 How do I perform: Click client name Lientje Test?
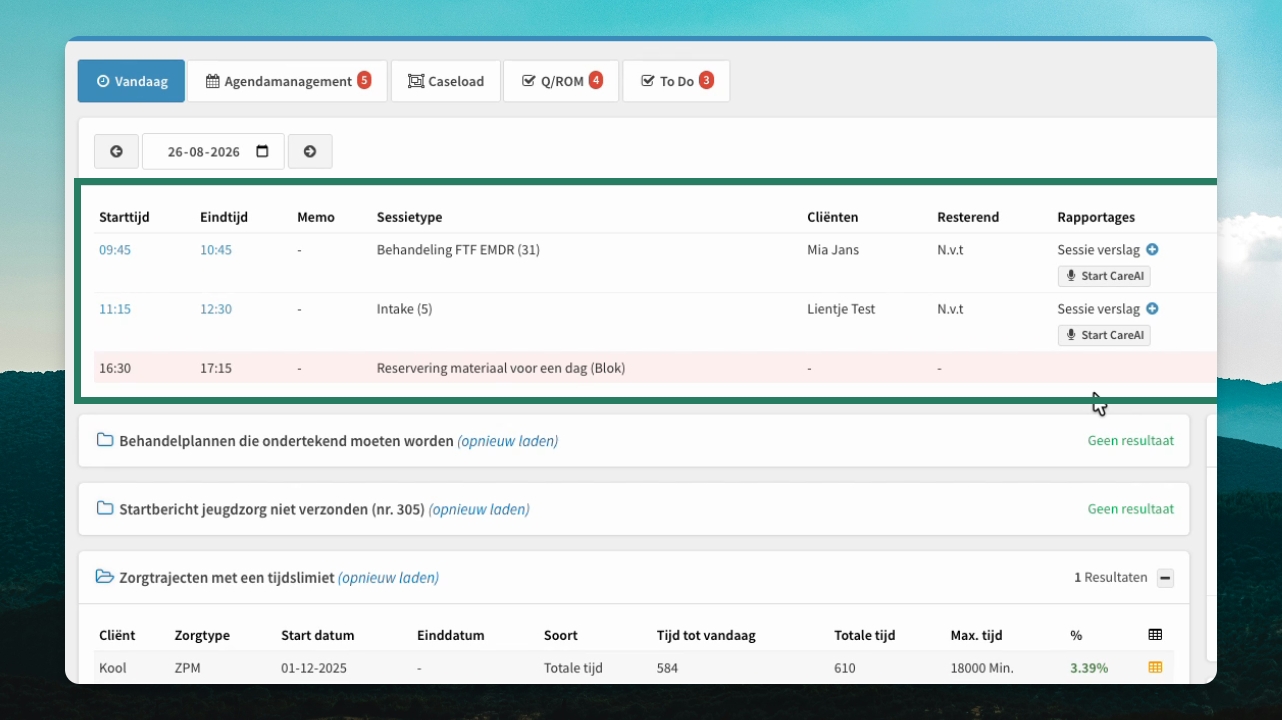841,309
